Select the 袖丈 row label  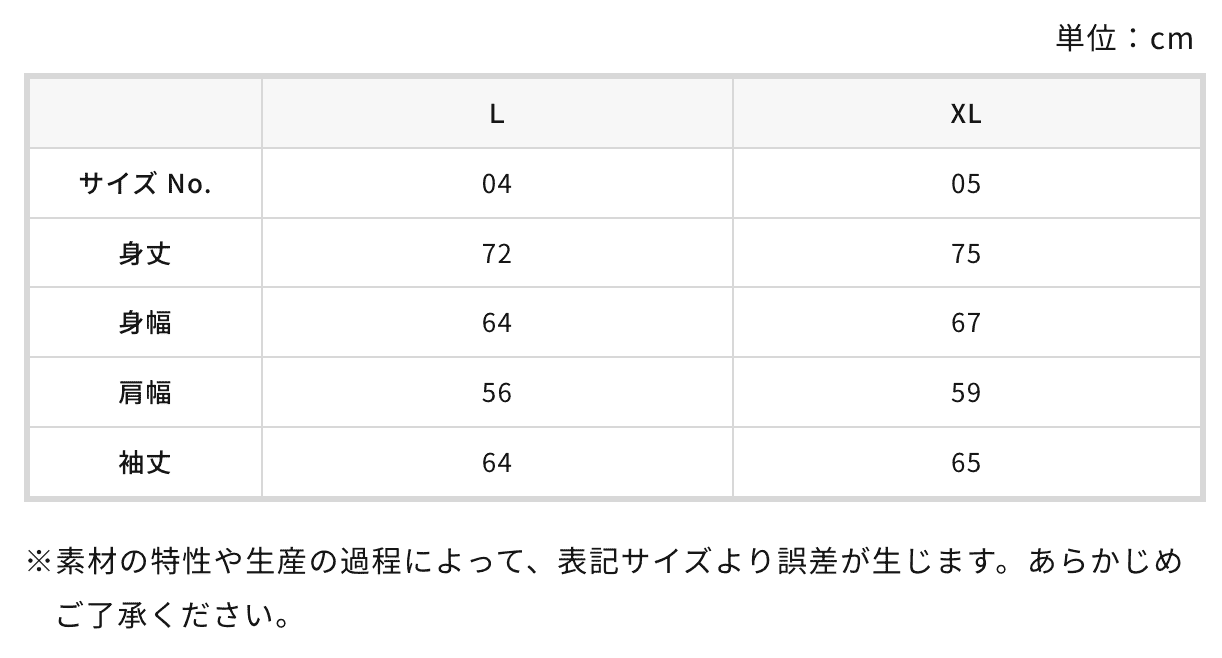pos(145,463)
